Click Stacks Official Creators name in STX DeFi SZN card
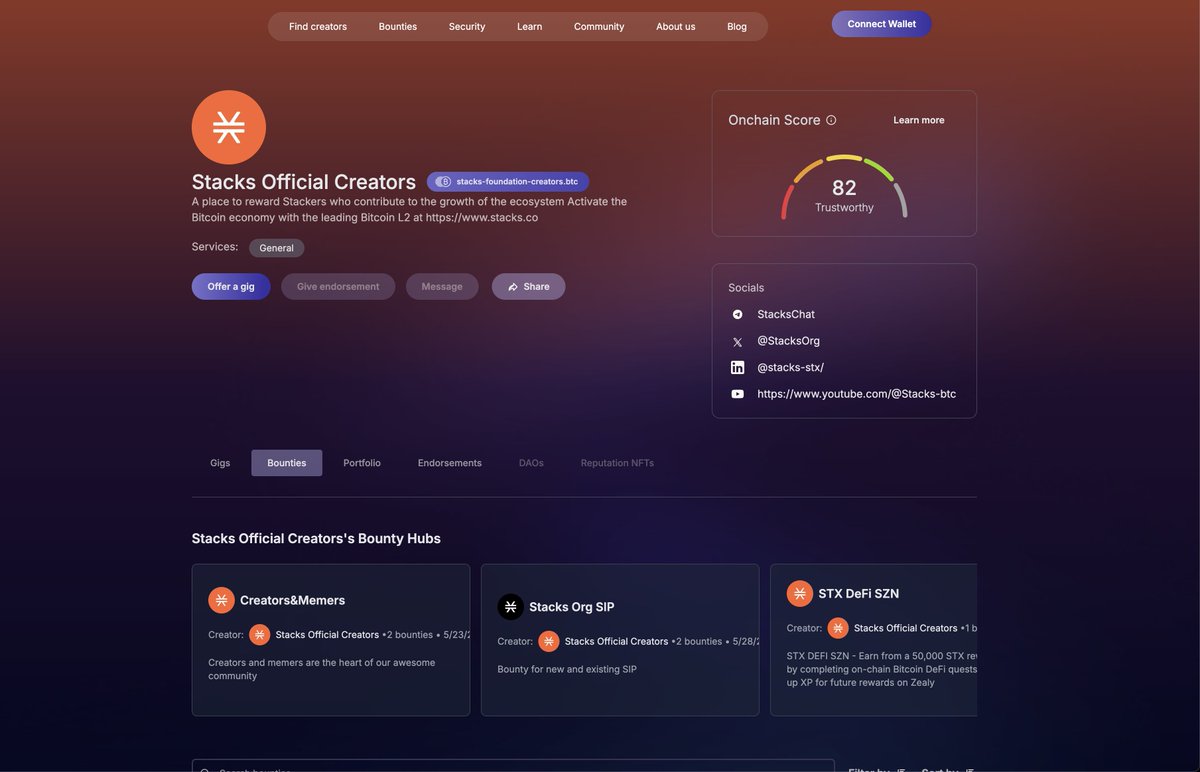The width and height of the screenshot is (1200, 772). click(906, 628)
